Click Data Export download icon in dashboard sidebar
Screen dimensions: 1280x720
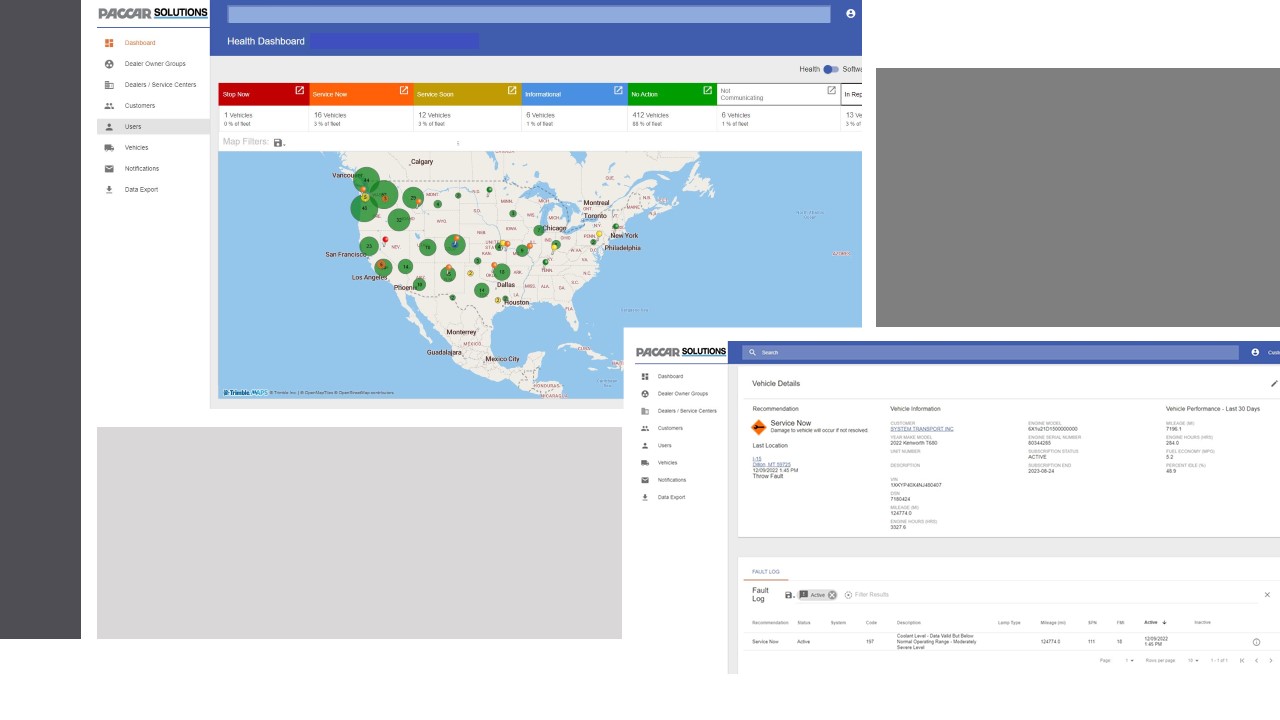tap(109, 190)
